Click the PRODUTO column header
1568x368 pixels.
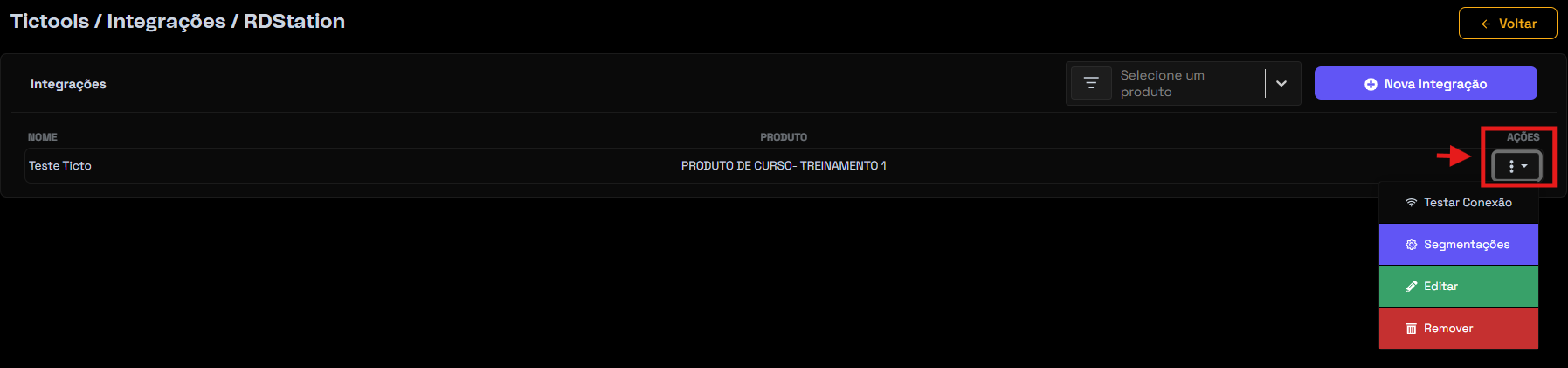click(784, 137)
